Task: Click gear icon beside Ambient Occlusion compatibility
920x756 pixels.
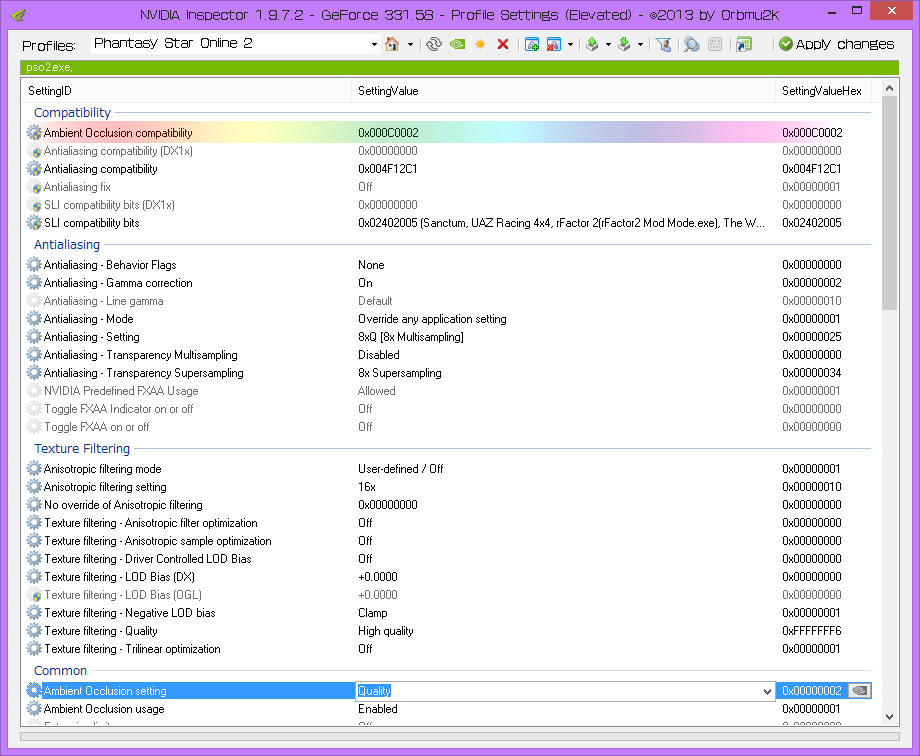Action: point(34,133)
